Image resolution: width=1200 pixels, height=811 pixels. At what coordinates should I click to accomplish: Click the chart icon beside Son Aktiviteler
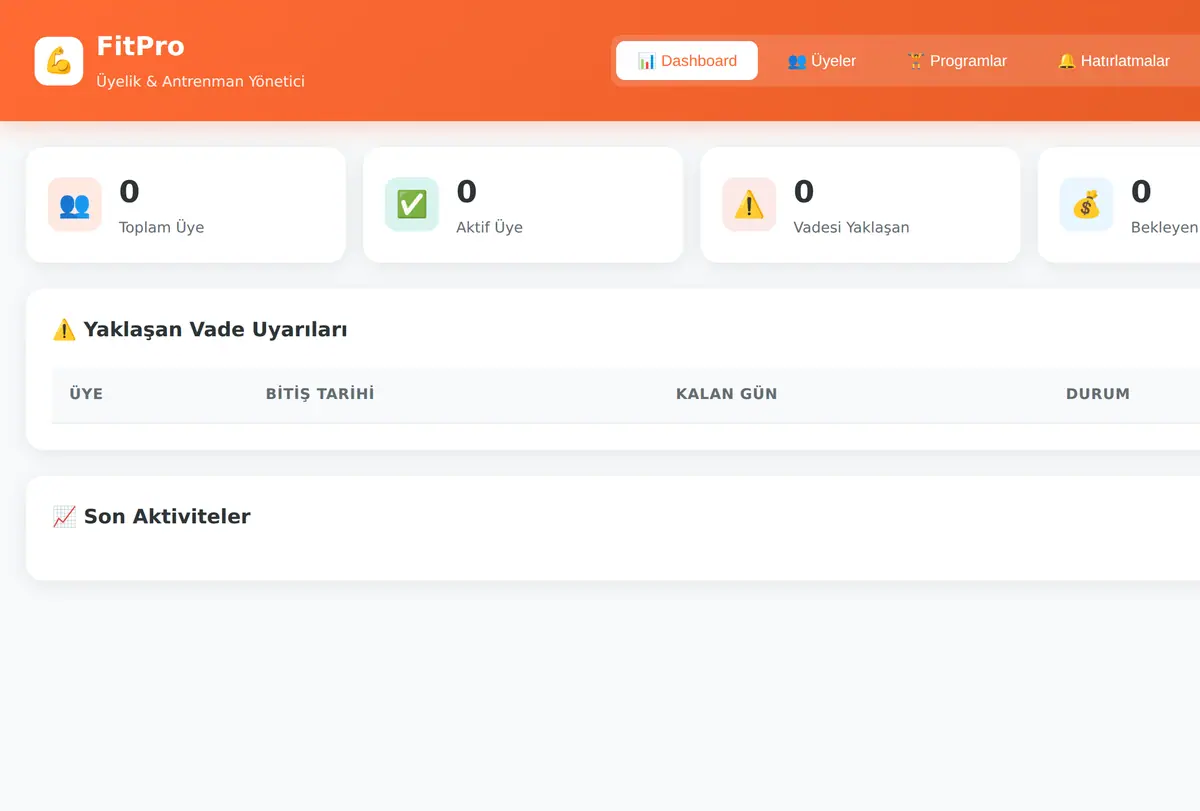click(x=64, y=517)
